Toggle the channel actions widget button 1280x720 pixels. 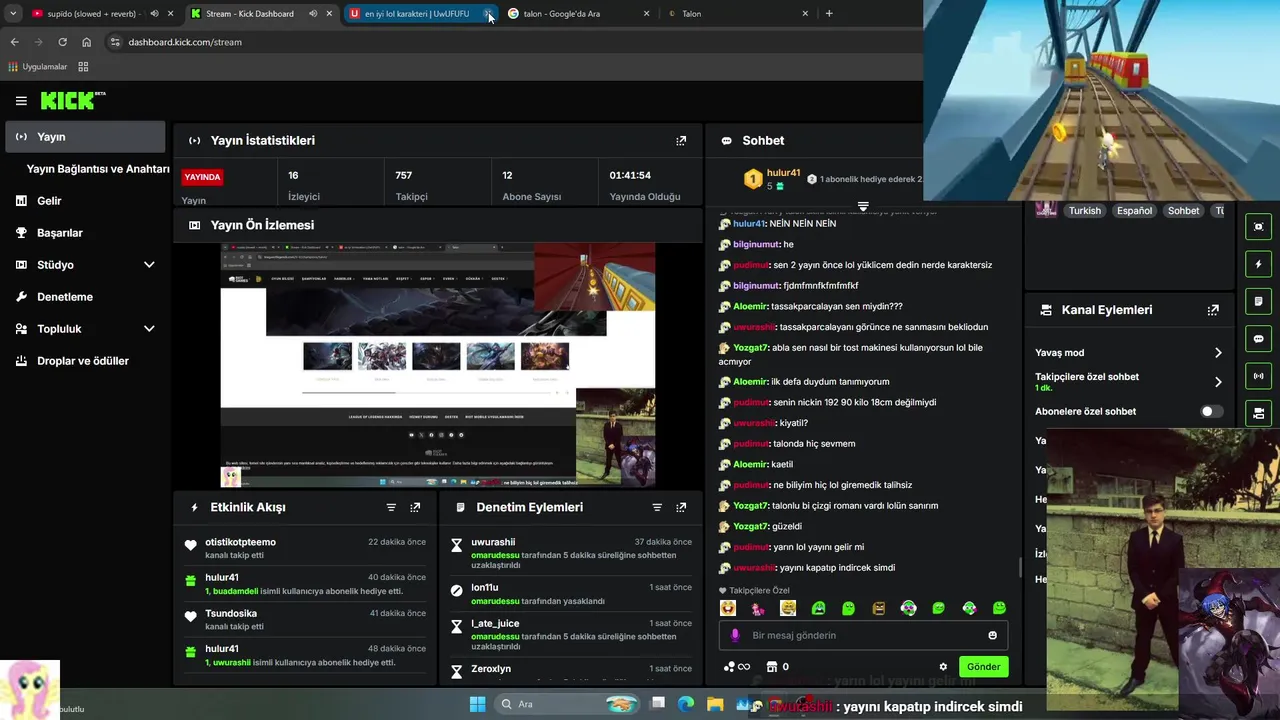pyautogui.click(x=1258, y=412)
